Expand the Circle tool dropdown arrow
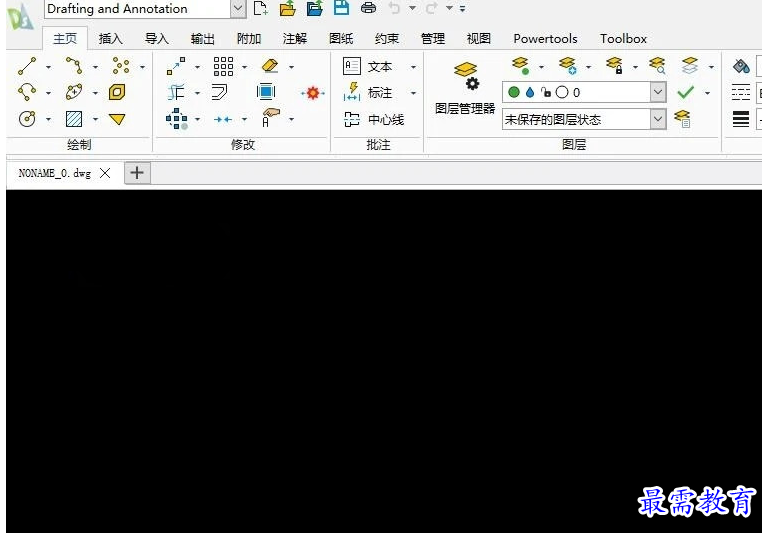Image resolution: width=762 pixels, height=533 pixels. coord(48,119)
